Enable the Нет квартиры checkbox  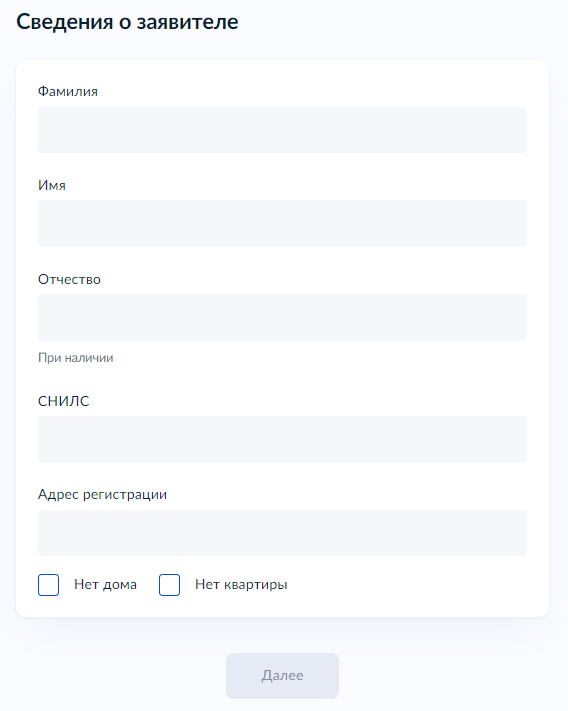[x=170, y=584]
